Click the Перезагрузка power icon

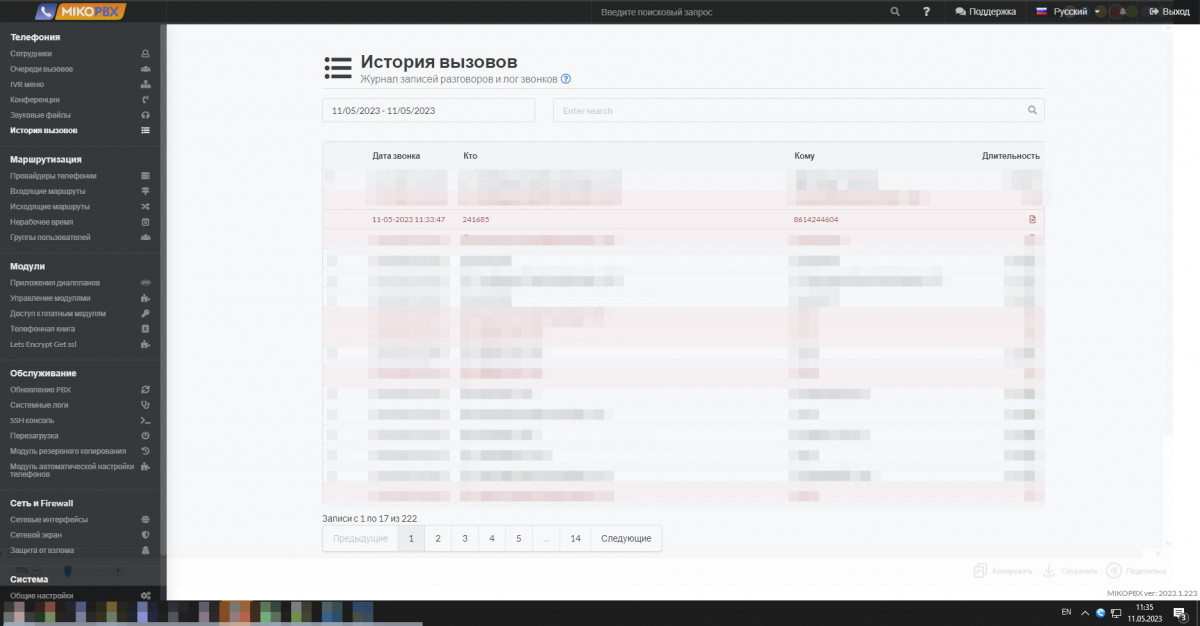[146, 436]
